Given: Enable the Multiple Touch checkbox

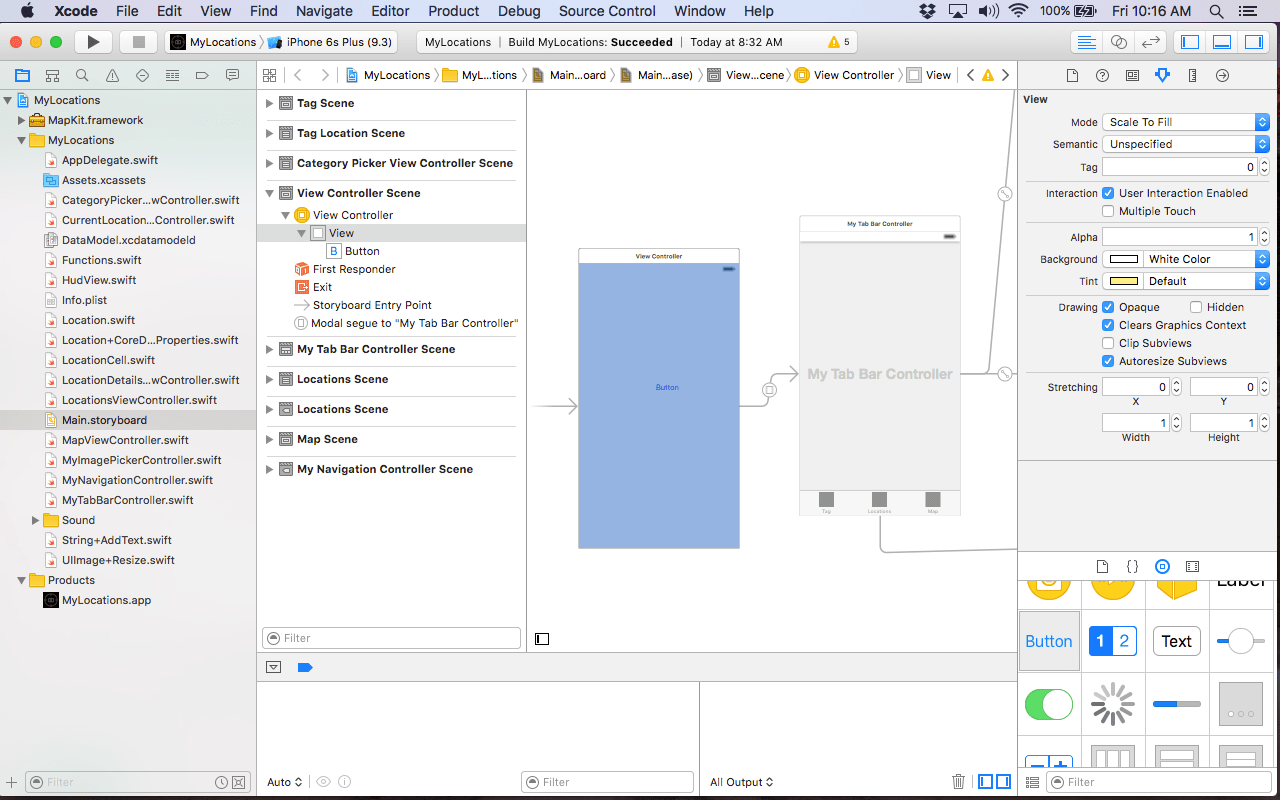Looking at the screenshot, I should coord(1108,211).
